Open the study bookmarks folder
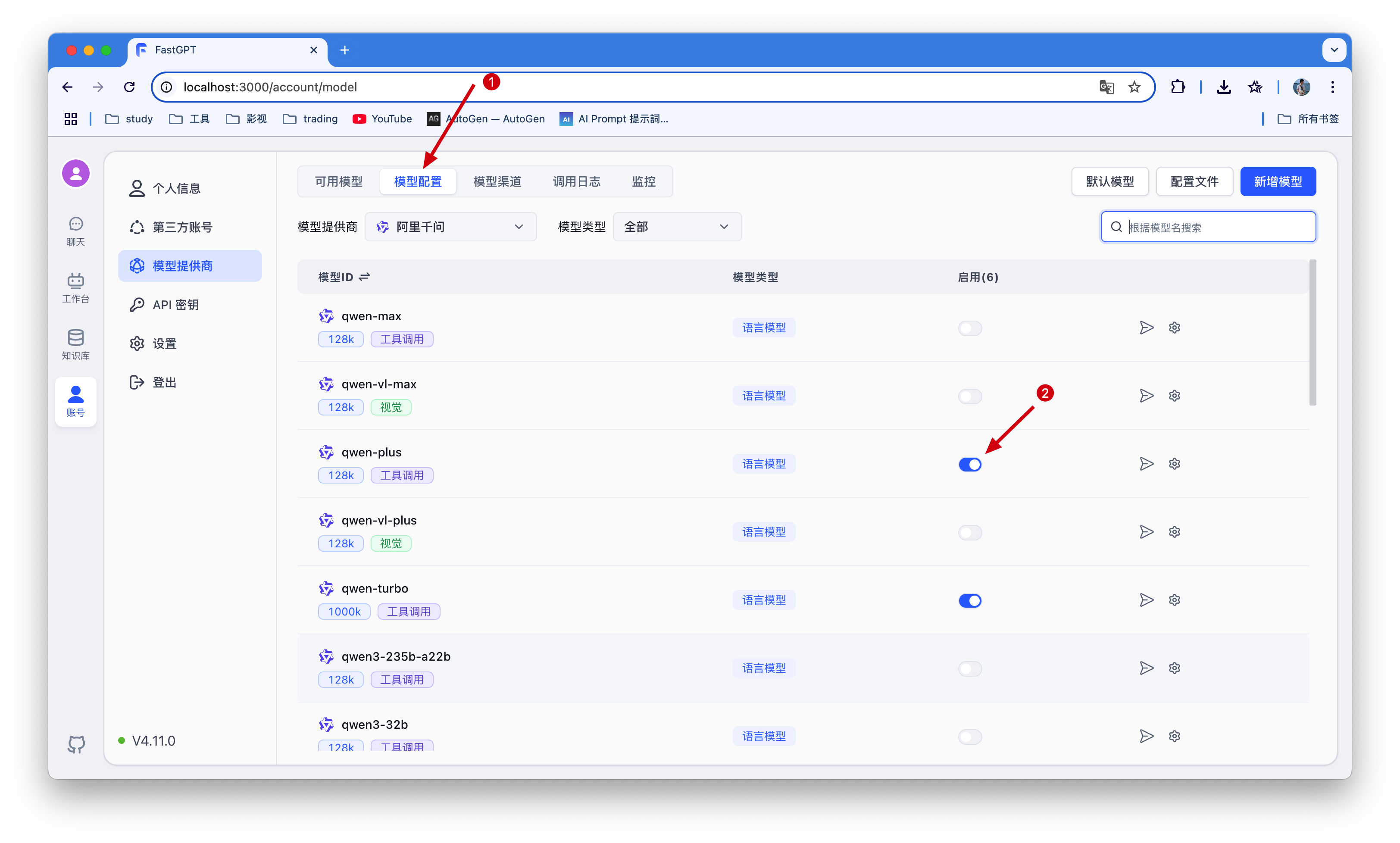The width and height of the screenshot is (1400, 843). 129,119
